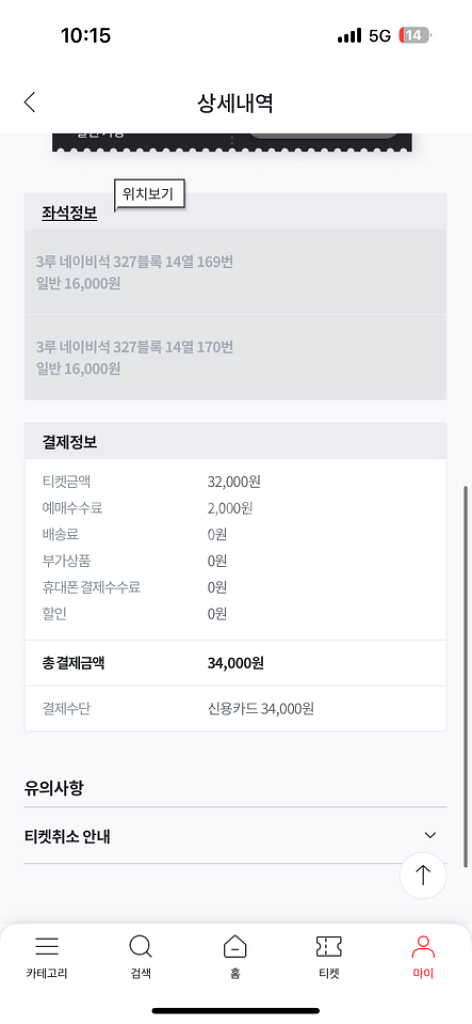
Task: Tap the 결제정보 section header
Action: click(236, 441)
